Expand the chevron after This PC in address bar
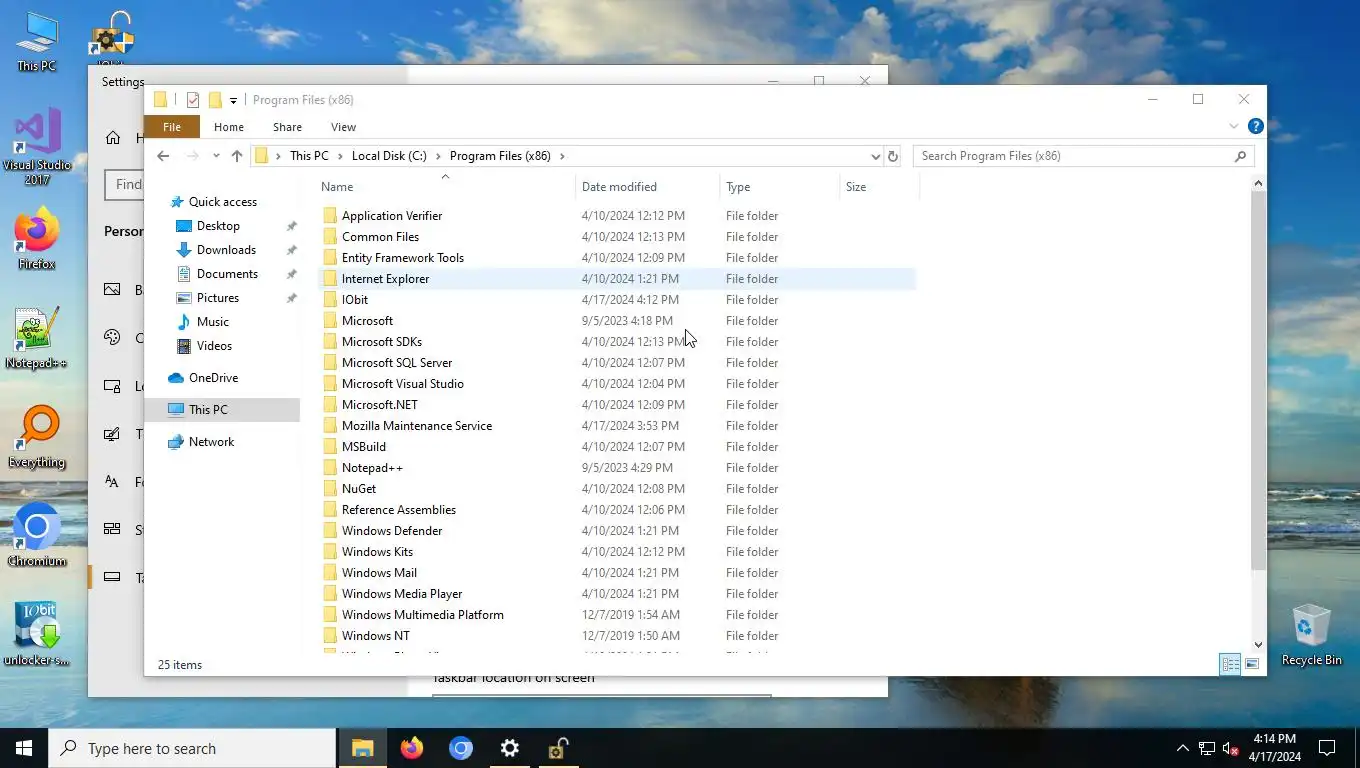Image resolution: width=1360 pixels, height=768 pixels. 340,156
